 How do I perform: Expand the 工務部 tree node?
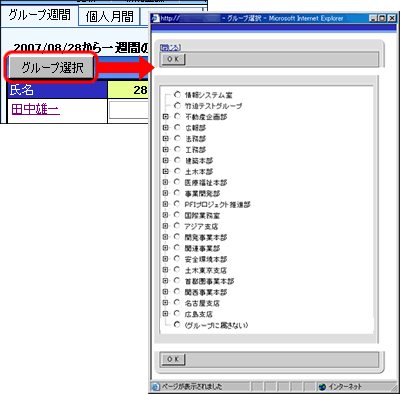click(165, 149)
